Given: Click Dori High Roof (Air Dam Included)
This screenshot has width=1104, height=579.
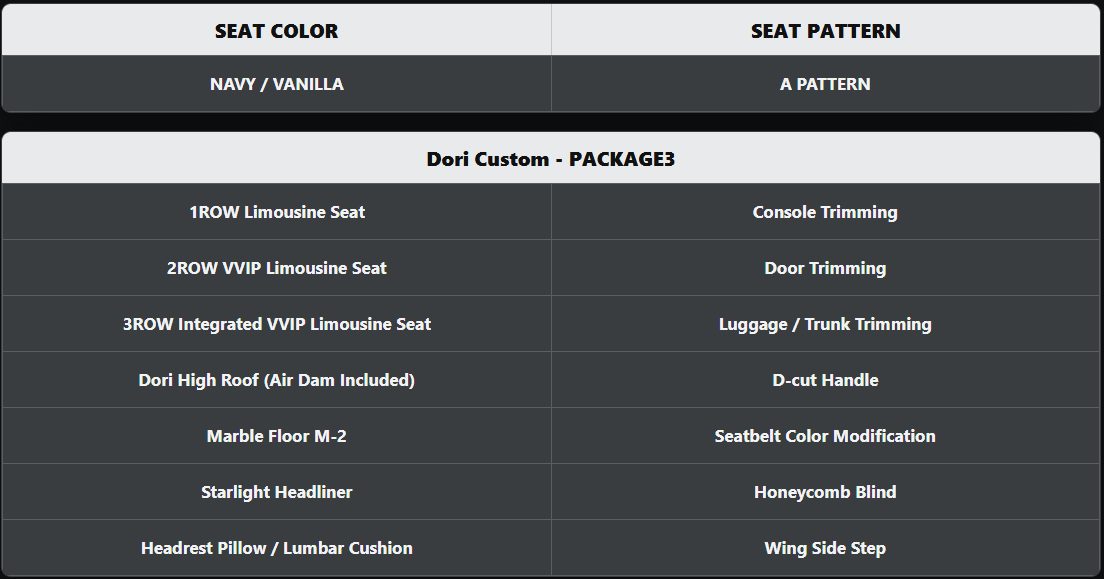Looking at the screenshot, I should pos(276,380).
